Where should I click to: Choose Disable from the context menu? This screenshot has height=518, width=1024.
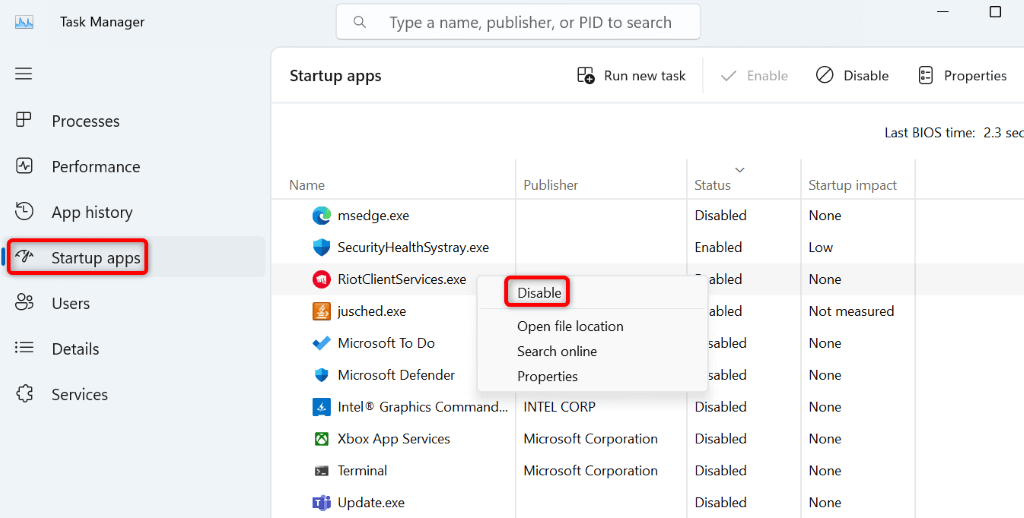pyautogui.click(x=539, y=293)
